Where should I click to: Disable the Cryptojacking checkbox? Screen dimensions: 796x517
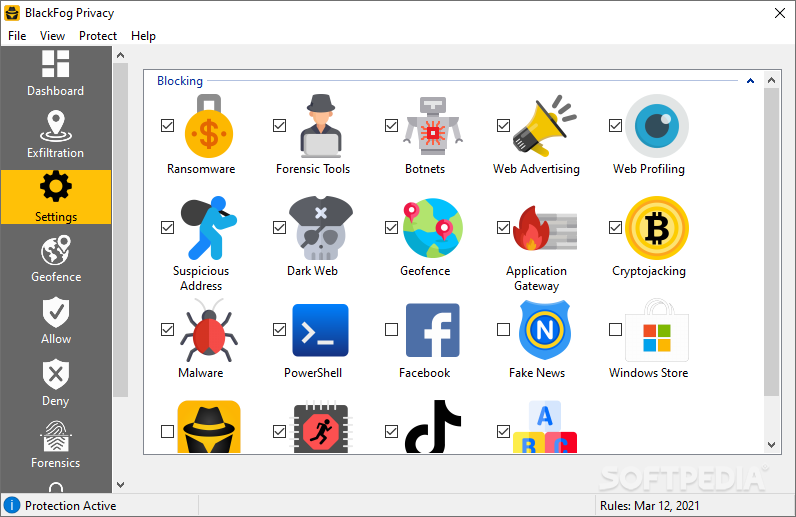(x=615, y=228)
